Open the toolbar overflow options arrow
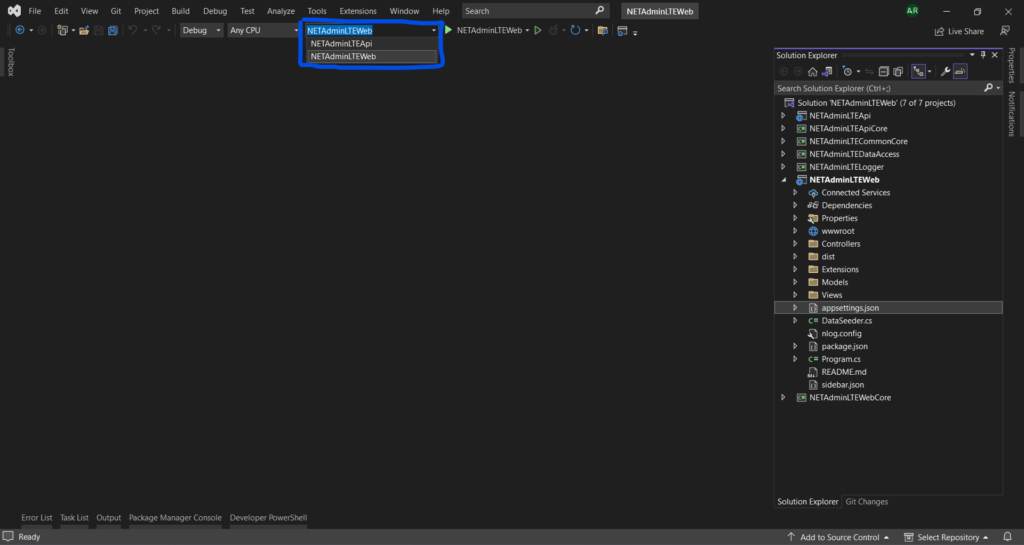Viewport: 1024px width, 545px height. [x=635, y=33]
